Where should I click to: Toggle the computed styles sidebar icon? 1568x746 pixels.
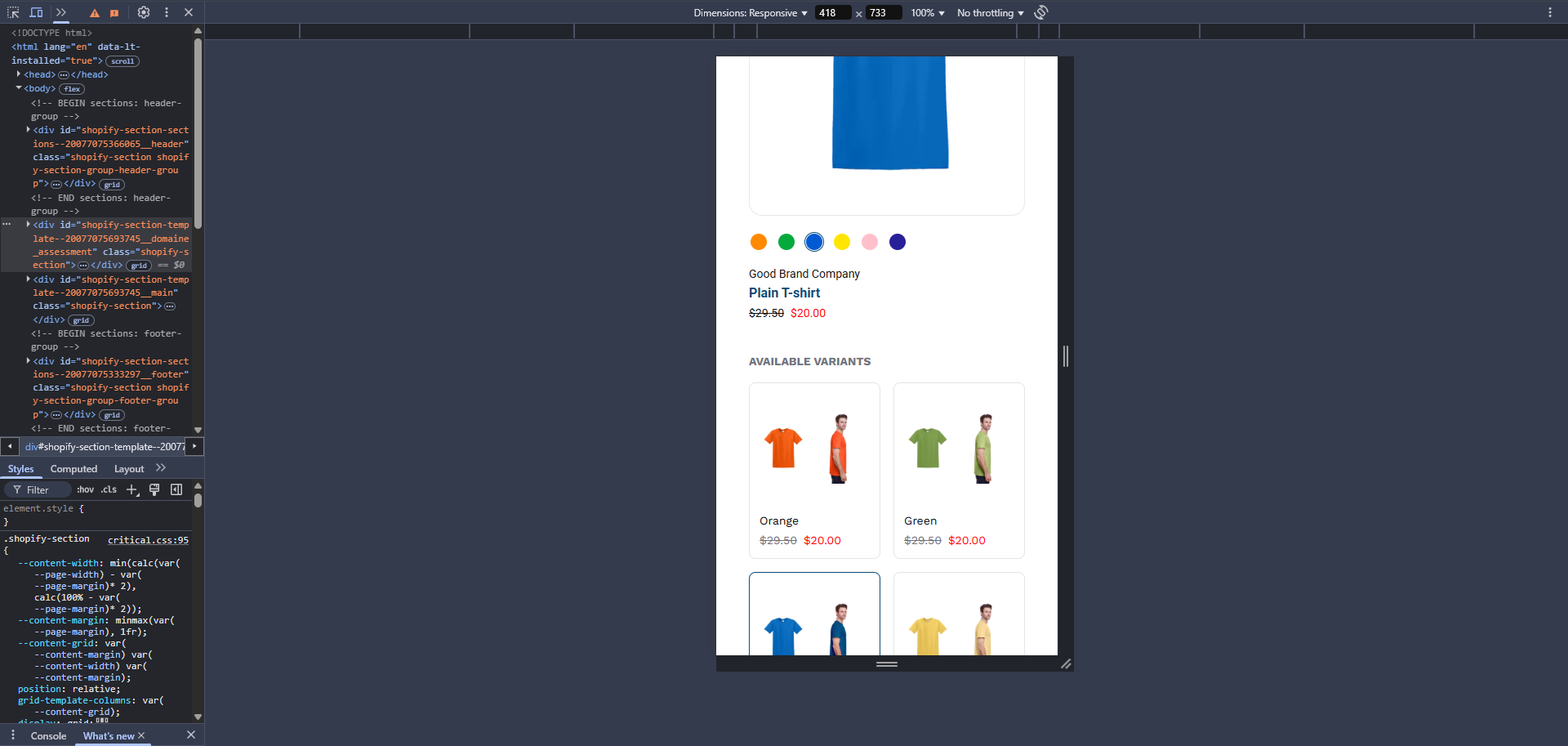click(x=176, y=489)
